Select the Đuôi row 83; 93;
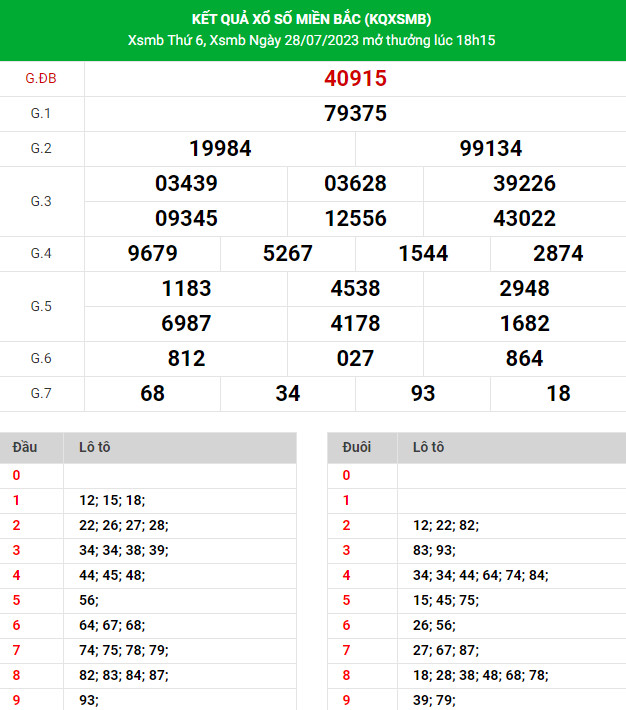Screen dimensions: 626x710 477,550
